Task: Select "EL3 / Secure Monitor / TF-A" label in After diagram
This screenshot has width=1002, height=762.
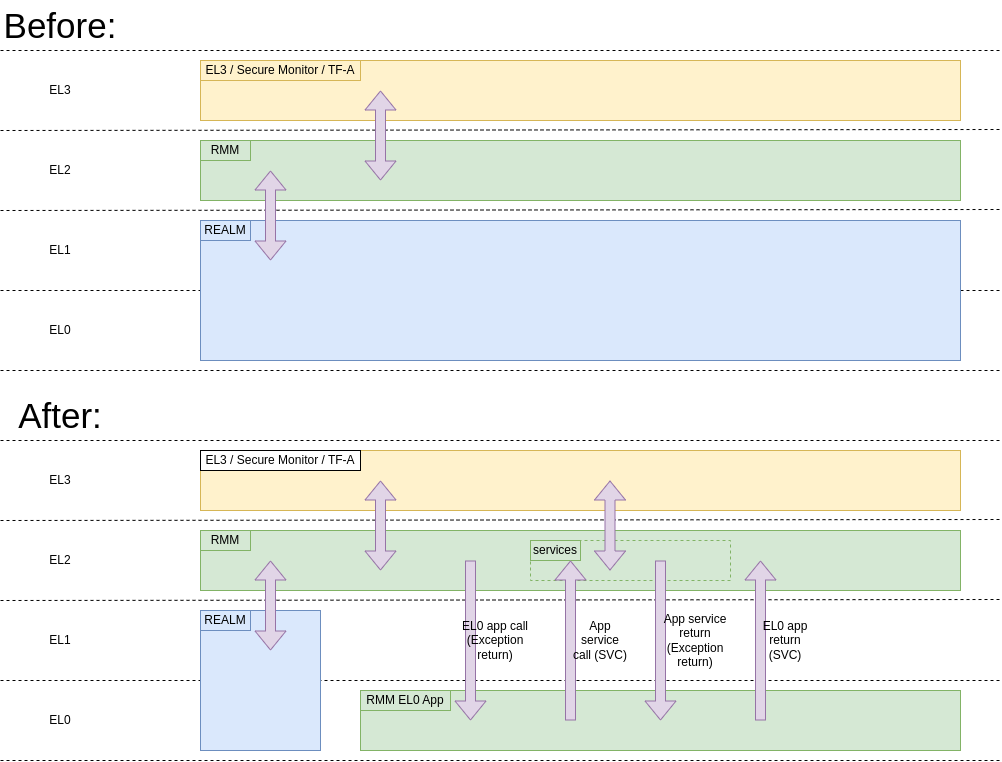Action: [280, 460]
